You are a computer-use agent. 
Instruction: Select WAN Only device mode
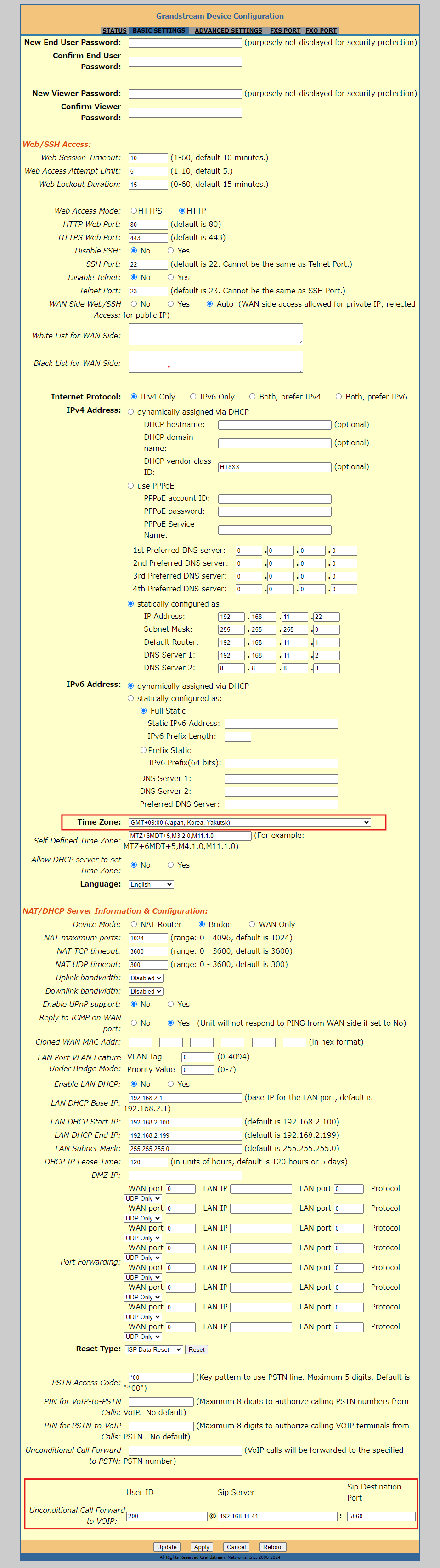coord(252,925)
